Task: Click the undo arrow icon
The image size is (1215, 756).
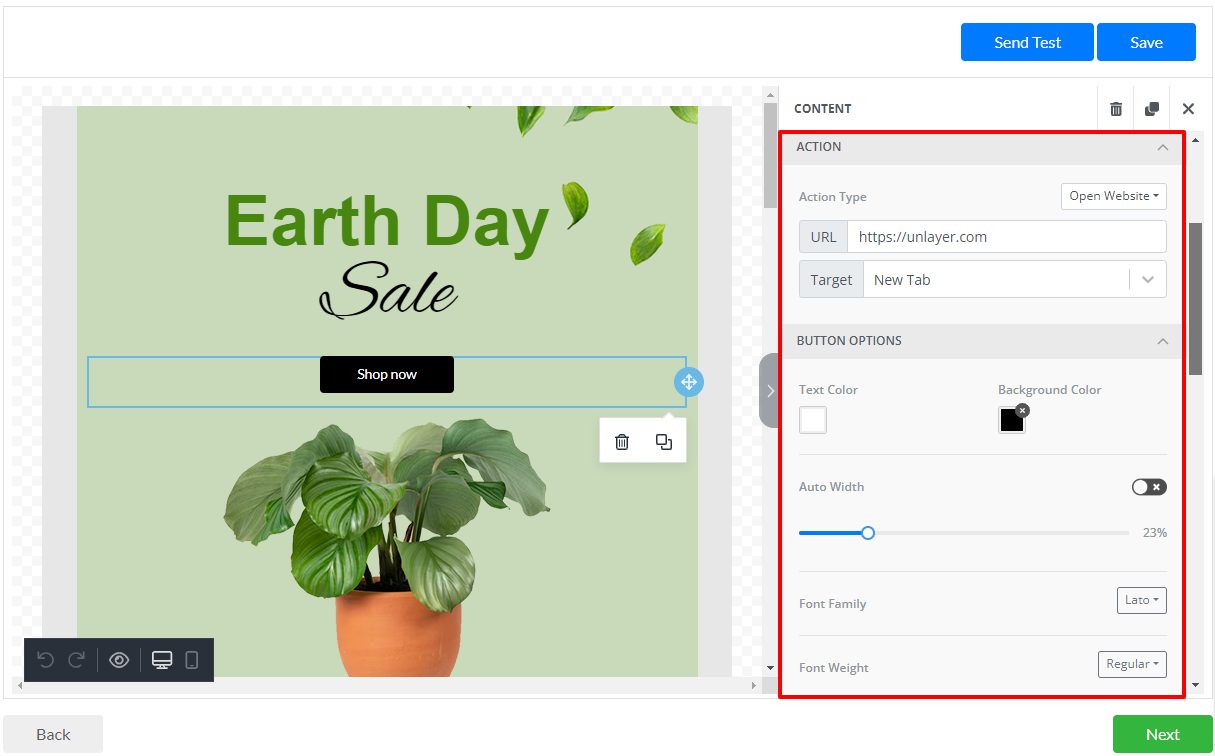Action: point(45,660)
